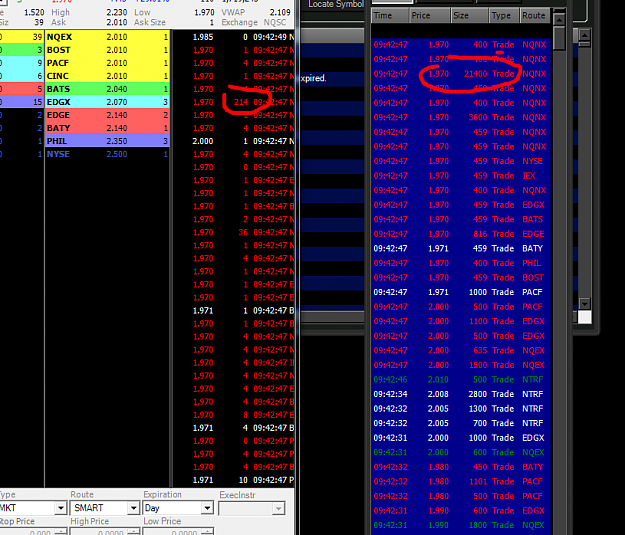Click the 400 Trade PHIL row

[461, 263]
